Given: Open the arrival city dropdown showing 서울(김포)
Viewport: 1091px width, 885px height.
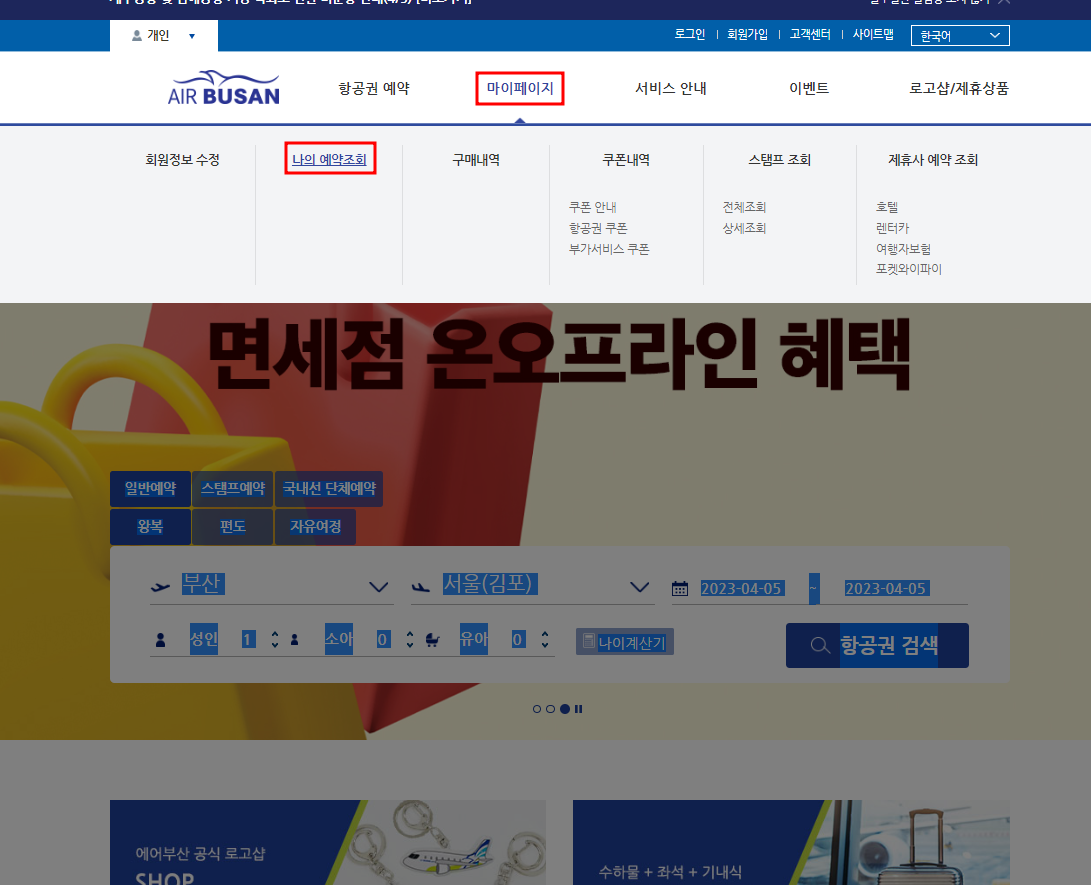Looking at the screenshot, I should [x=640, y=588].
